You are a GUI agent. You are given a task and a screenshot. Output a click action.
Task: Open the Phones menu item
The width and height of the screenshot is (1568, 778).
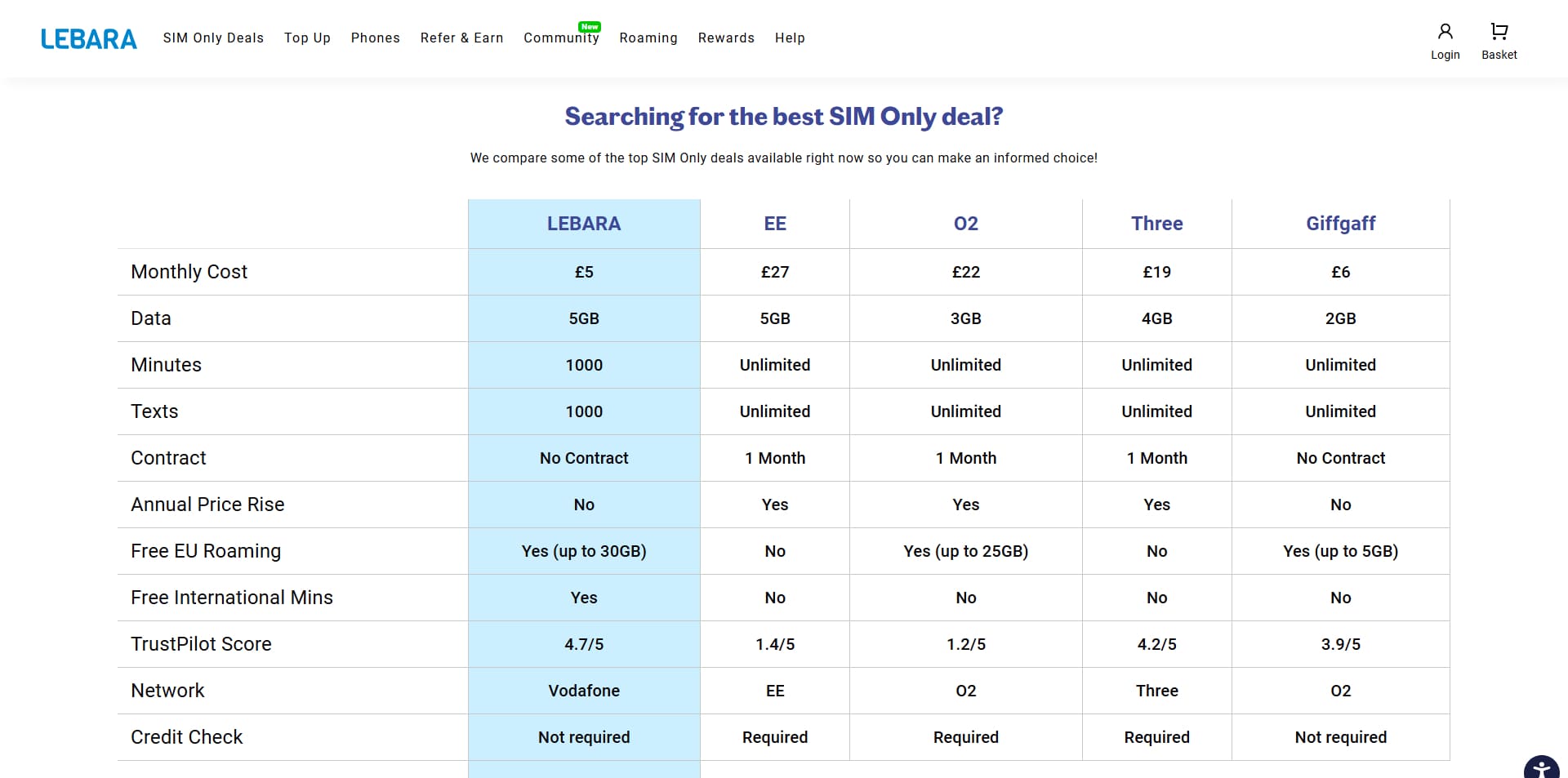(x=376, y=38)
